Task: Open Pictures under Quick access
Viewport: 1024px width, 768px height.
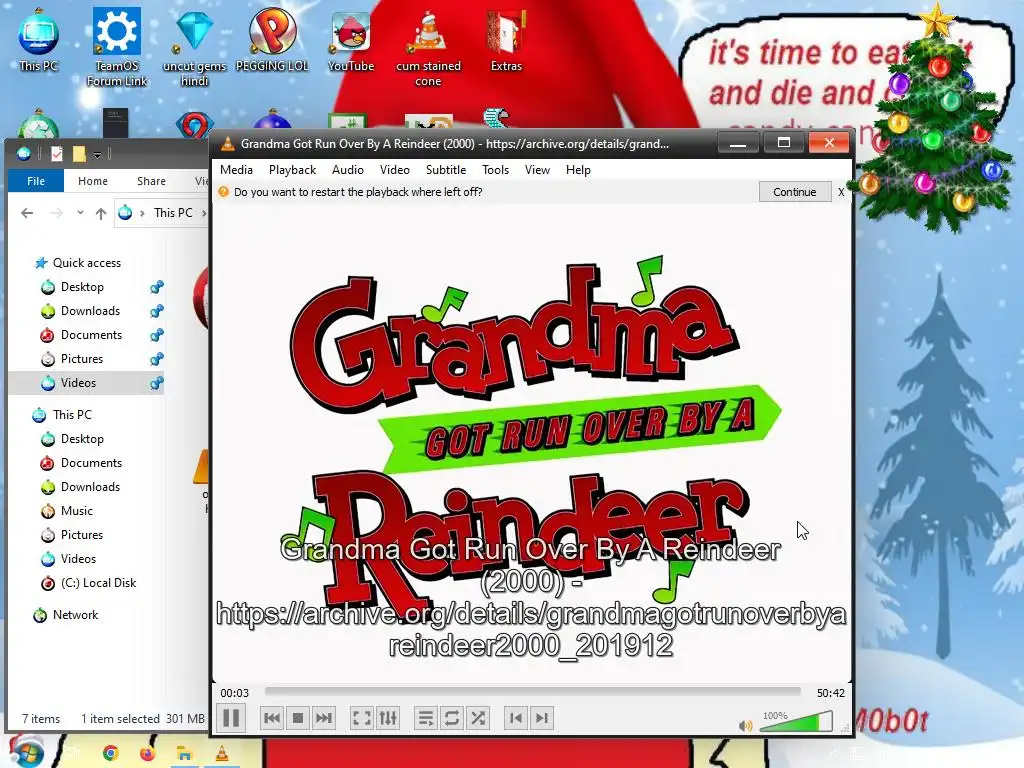Action: 82,359
